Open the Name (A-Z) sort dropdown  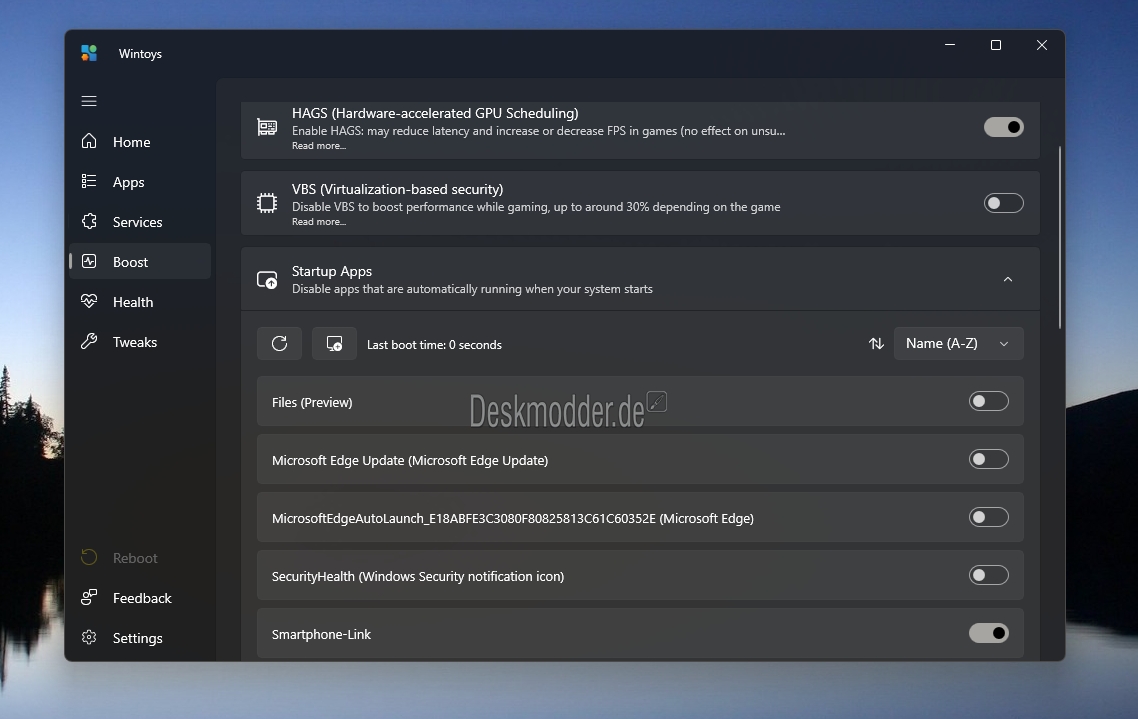[959, 343]
